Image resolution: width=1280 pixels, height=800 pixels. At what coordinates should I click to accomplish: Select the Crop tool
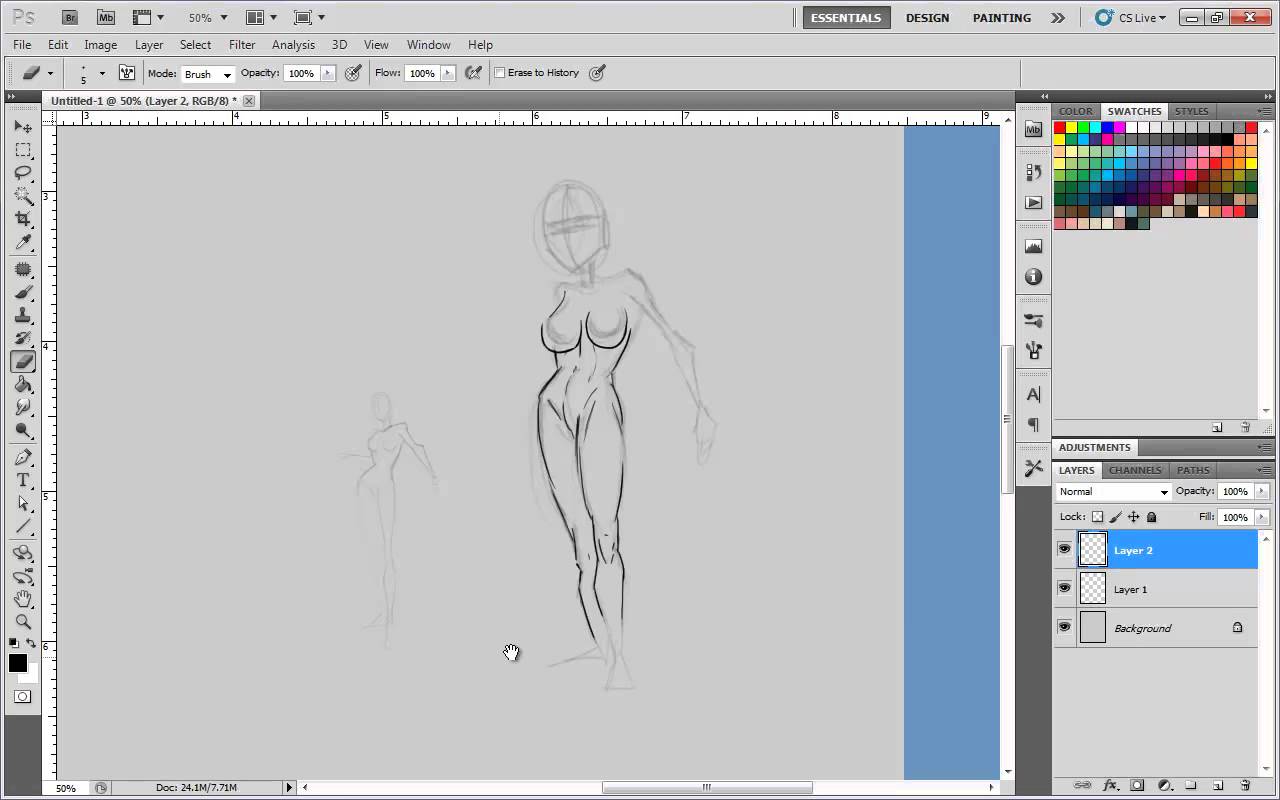tap(23, 219)
